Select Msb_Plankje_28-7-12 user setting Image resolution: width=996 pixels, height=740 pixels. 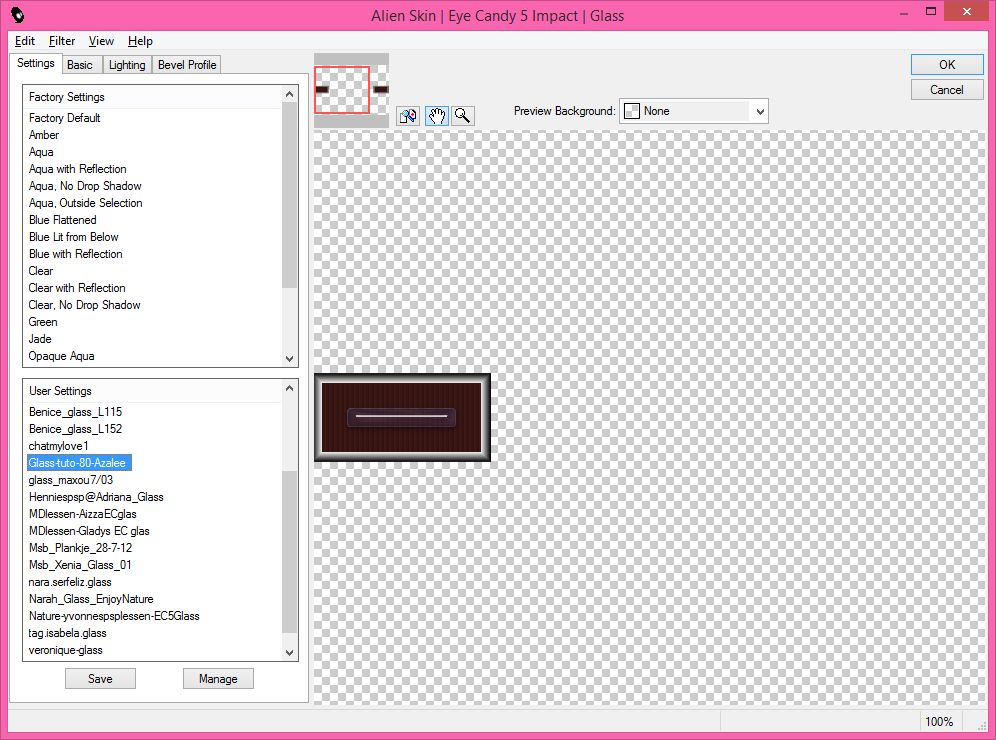(81, 548)
